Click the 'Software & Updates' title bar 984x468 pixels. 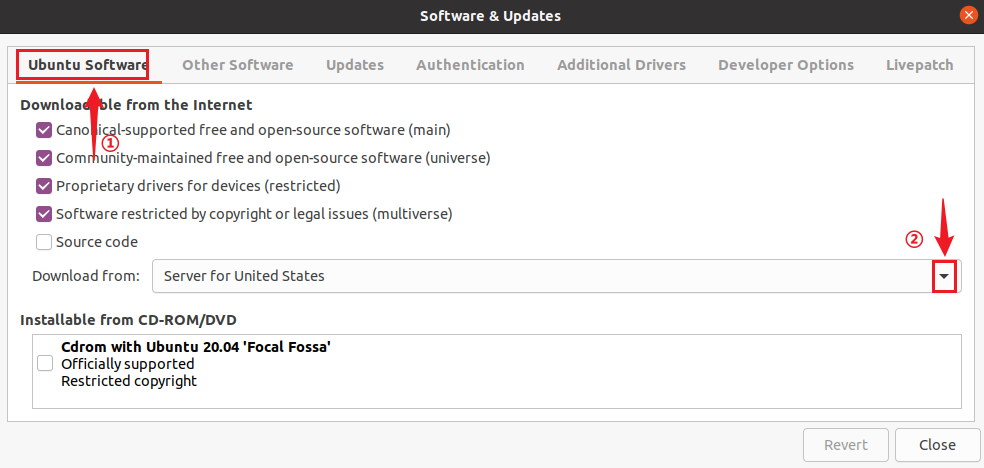click(490, 16)
